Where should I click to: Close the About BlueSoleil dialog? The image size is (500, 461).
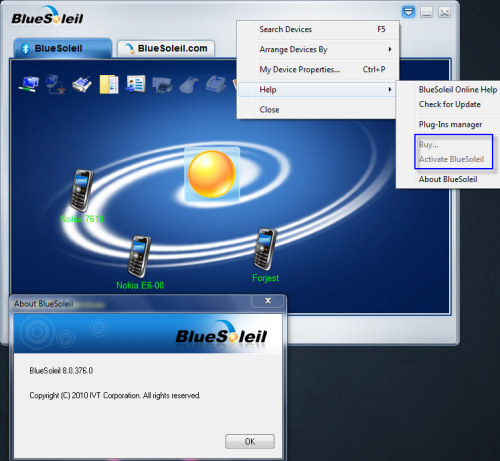268,301
